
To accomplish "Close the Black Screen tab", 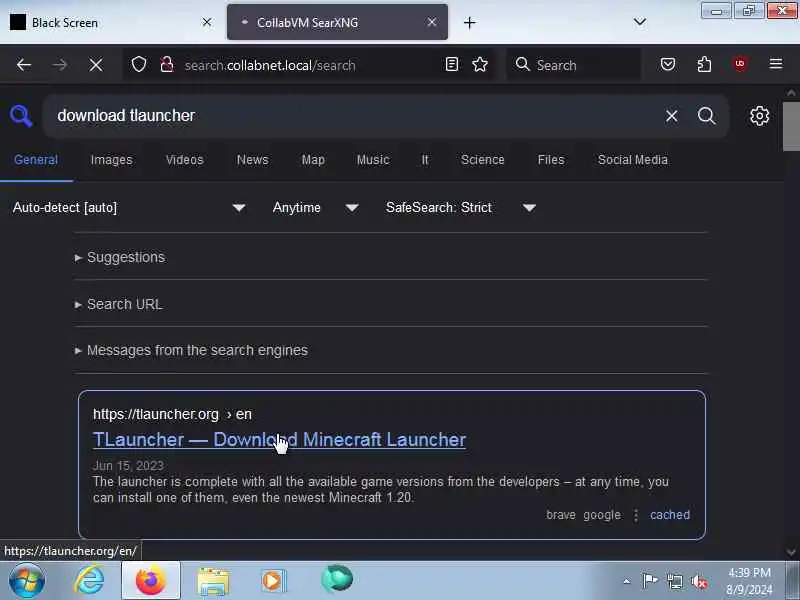I will [x=207, y=22].
